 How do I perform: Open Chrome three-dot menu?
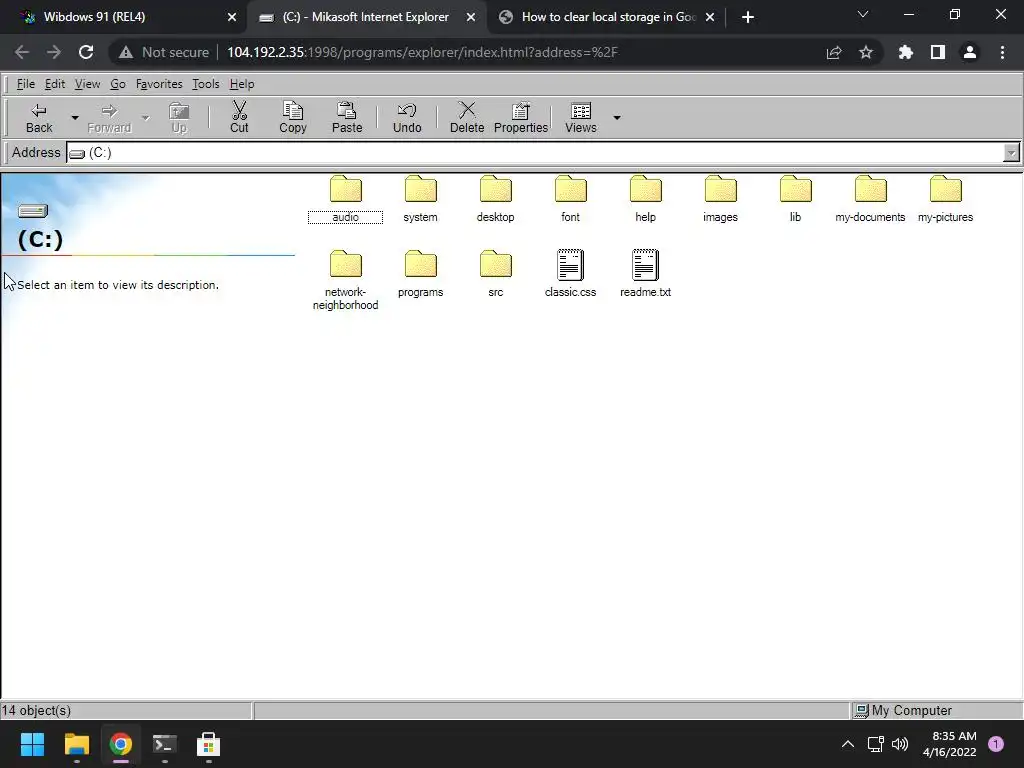(1002, 52)
